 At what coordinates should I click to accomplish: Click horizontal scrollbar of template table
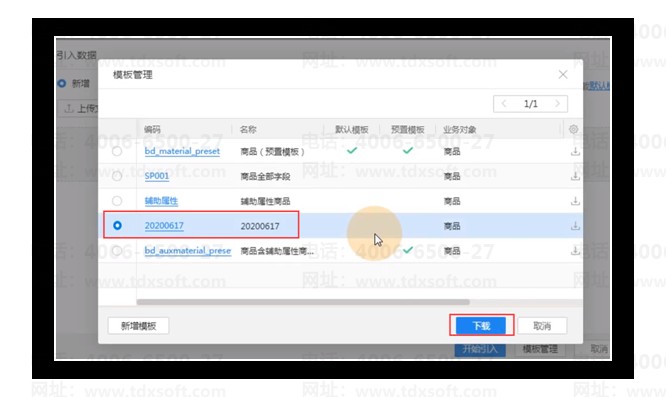click(x=303, y=302)
